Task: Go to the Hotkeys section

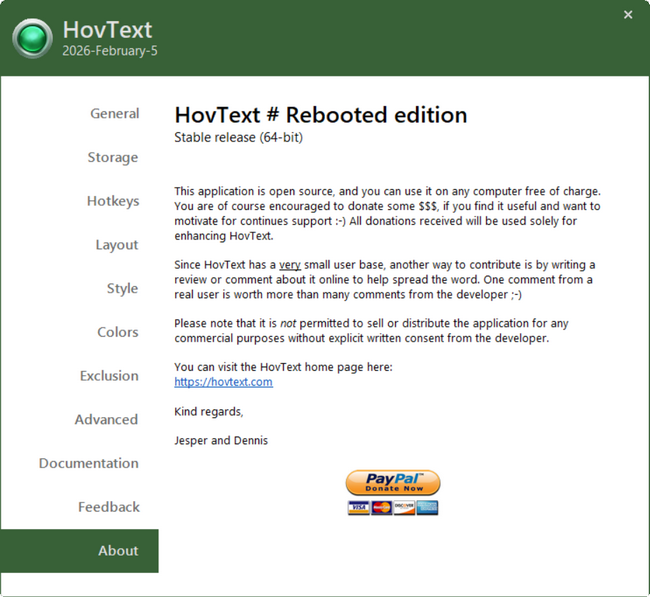Action: point(112,201)
